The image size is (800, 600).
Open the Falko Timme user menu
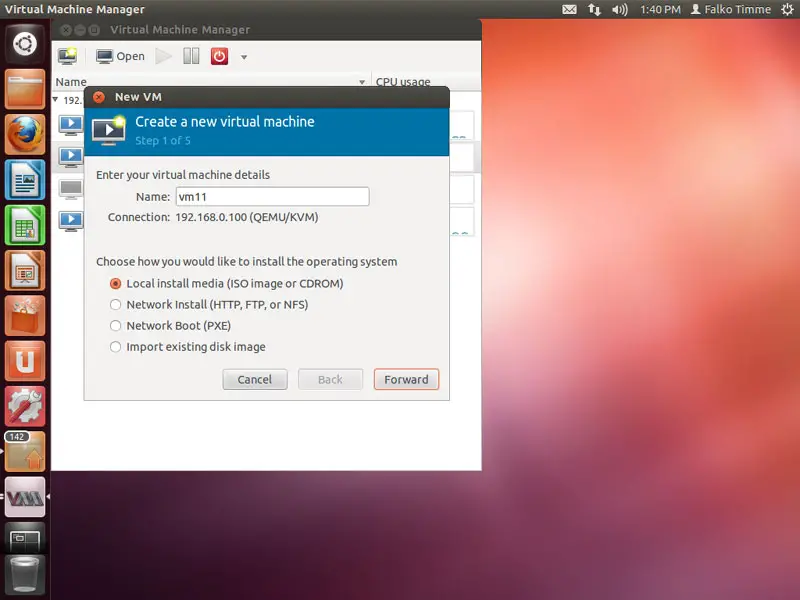tap(731, 9)
